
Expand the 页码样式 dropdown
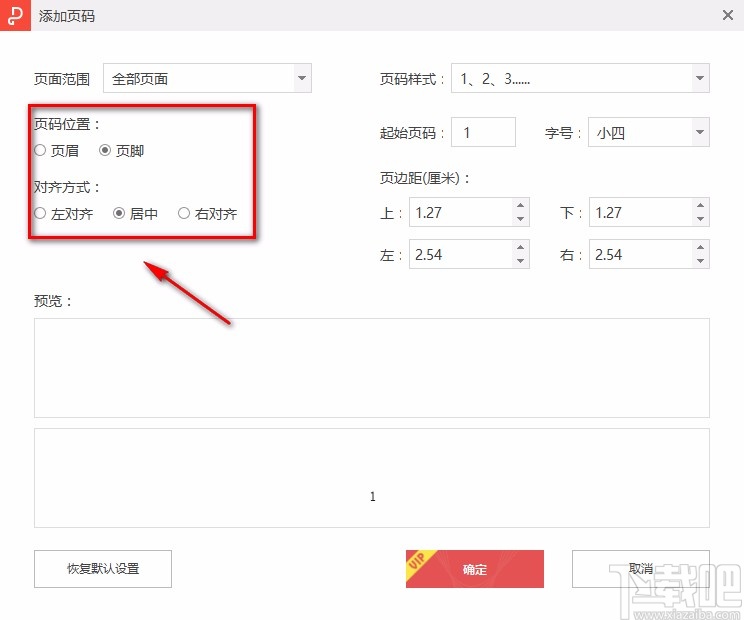coord(699,78)
